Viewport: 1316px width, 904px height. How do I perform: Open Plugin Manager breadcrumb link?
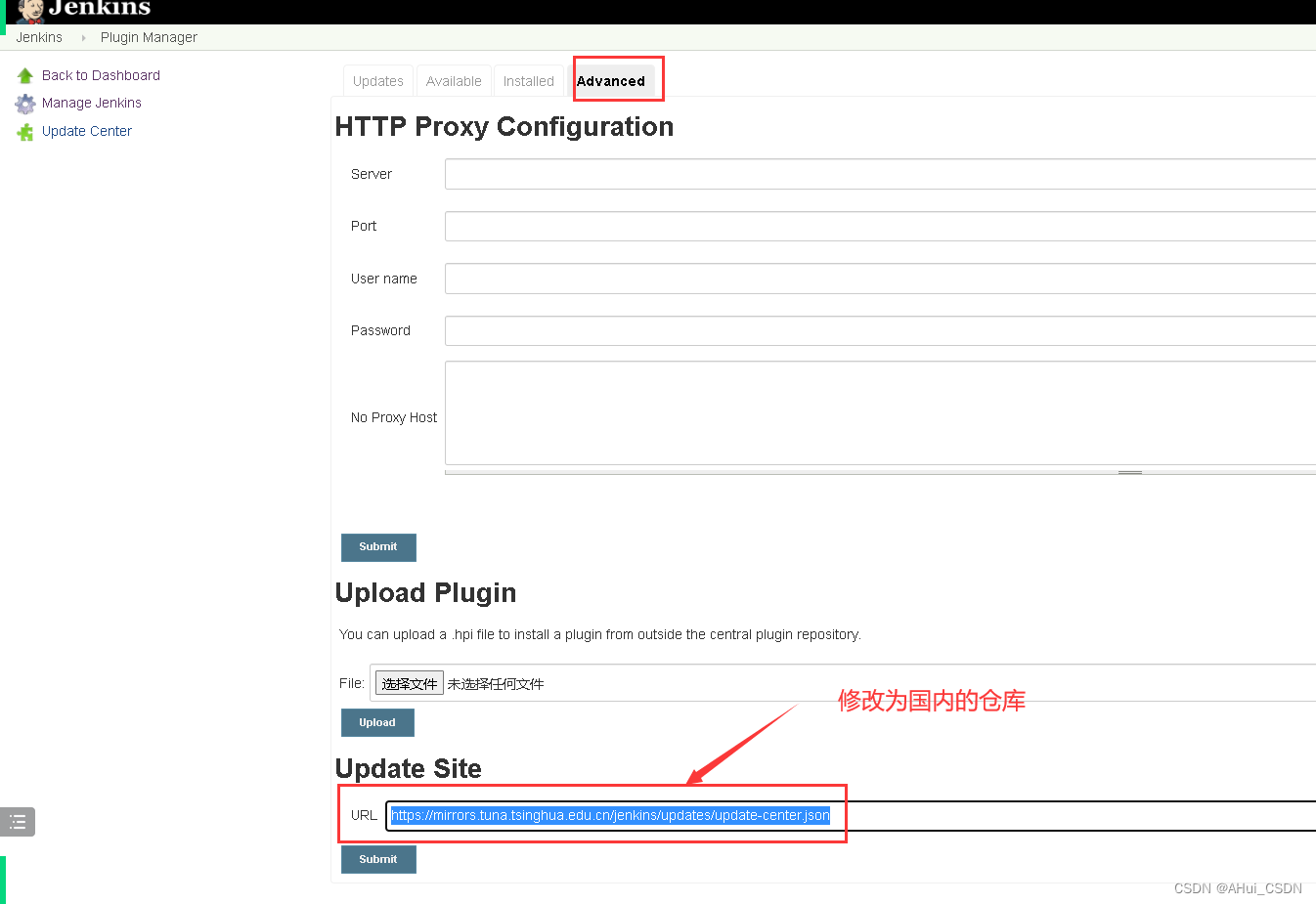coord(149,37)
